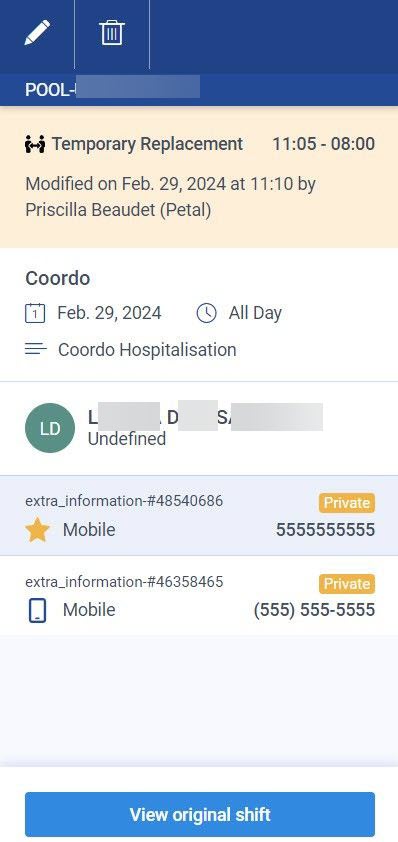Click the Temporary Replacement people icon
The image size is (398, 842).
[x=35, y=144]
